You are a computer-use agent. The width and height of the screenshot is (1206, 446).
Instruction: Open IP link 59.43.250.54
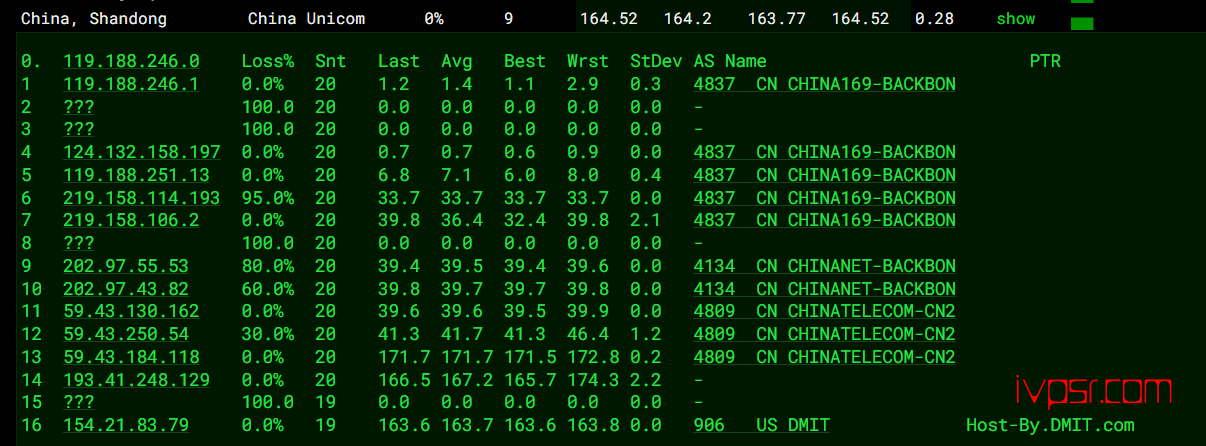tap(126, 334)
